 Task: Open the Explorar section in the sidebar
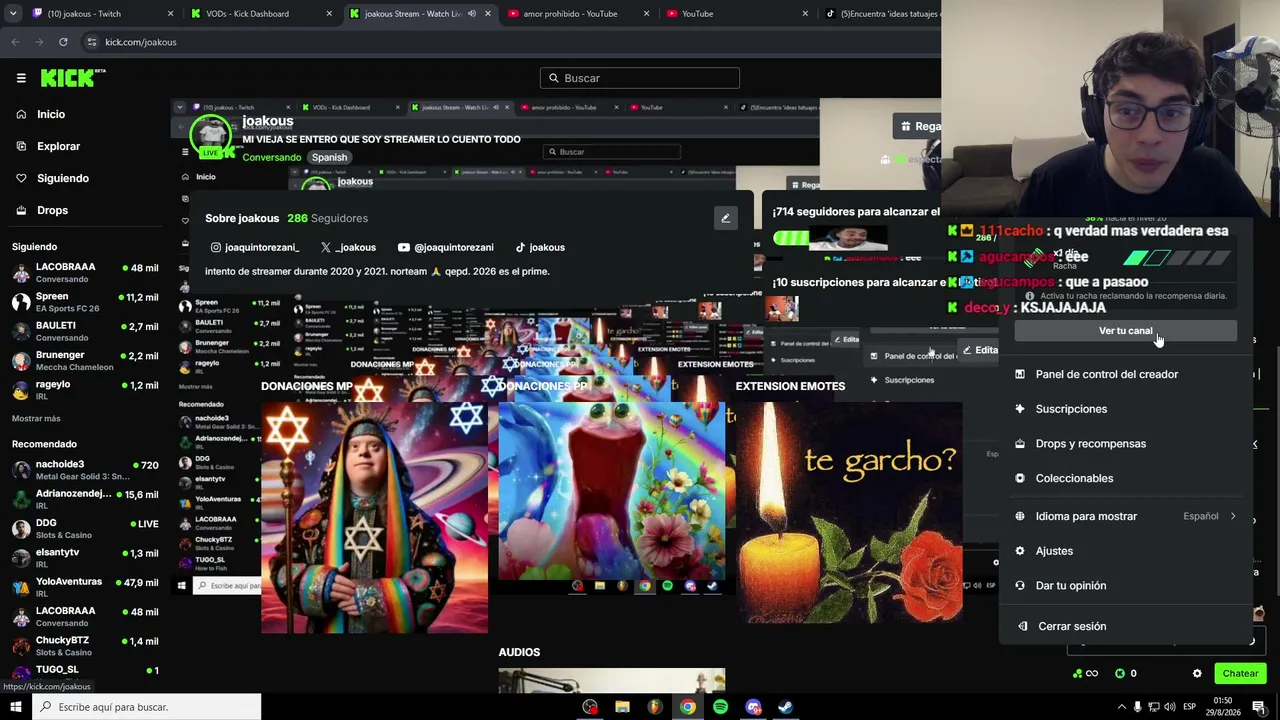58,146
